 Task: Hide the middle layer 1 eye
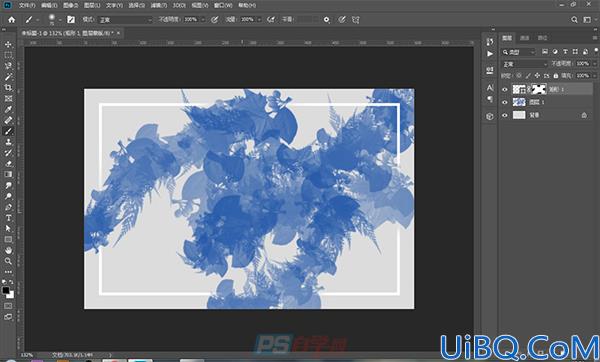click(x=505, y=102)
